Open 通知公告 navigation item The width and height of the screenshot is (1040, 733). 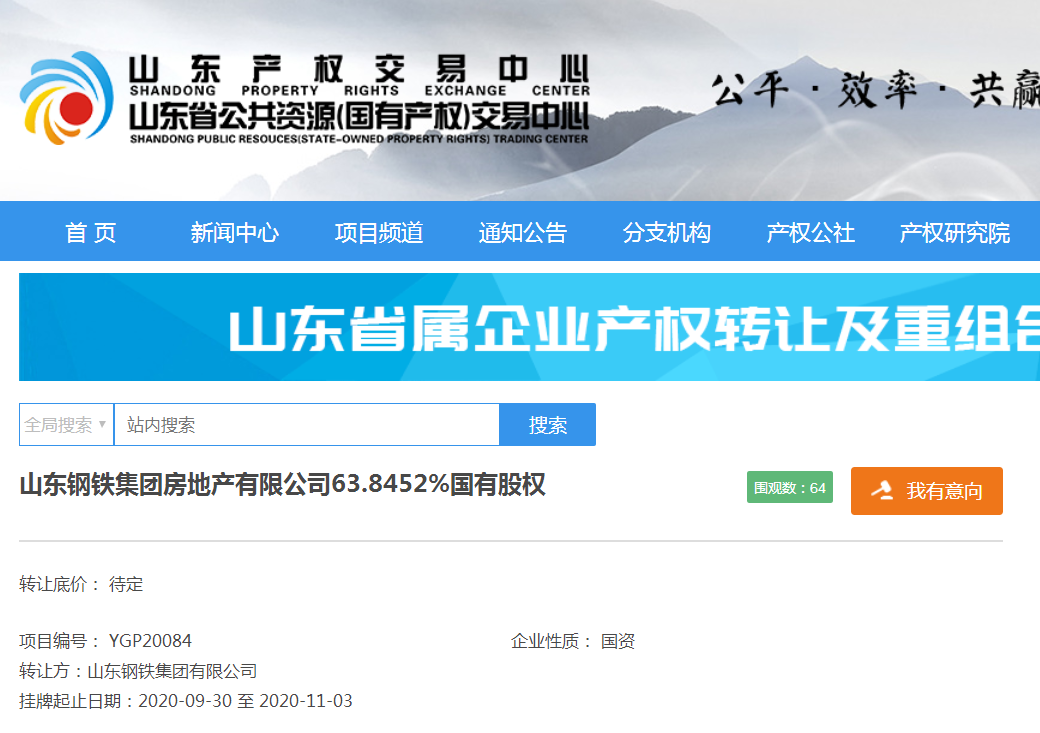[x=523, y=233]
